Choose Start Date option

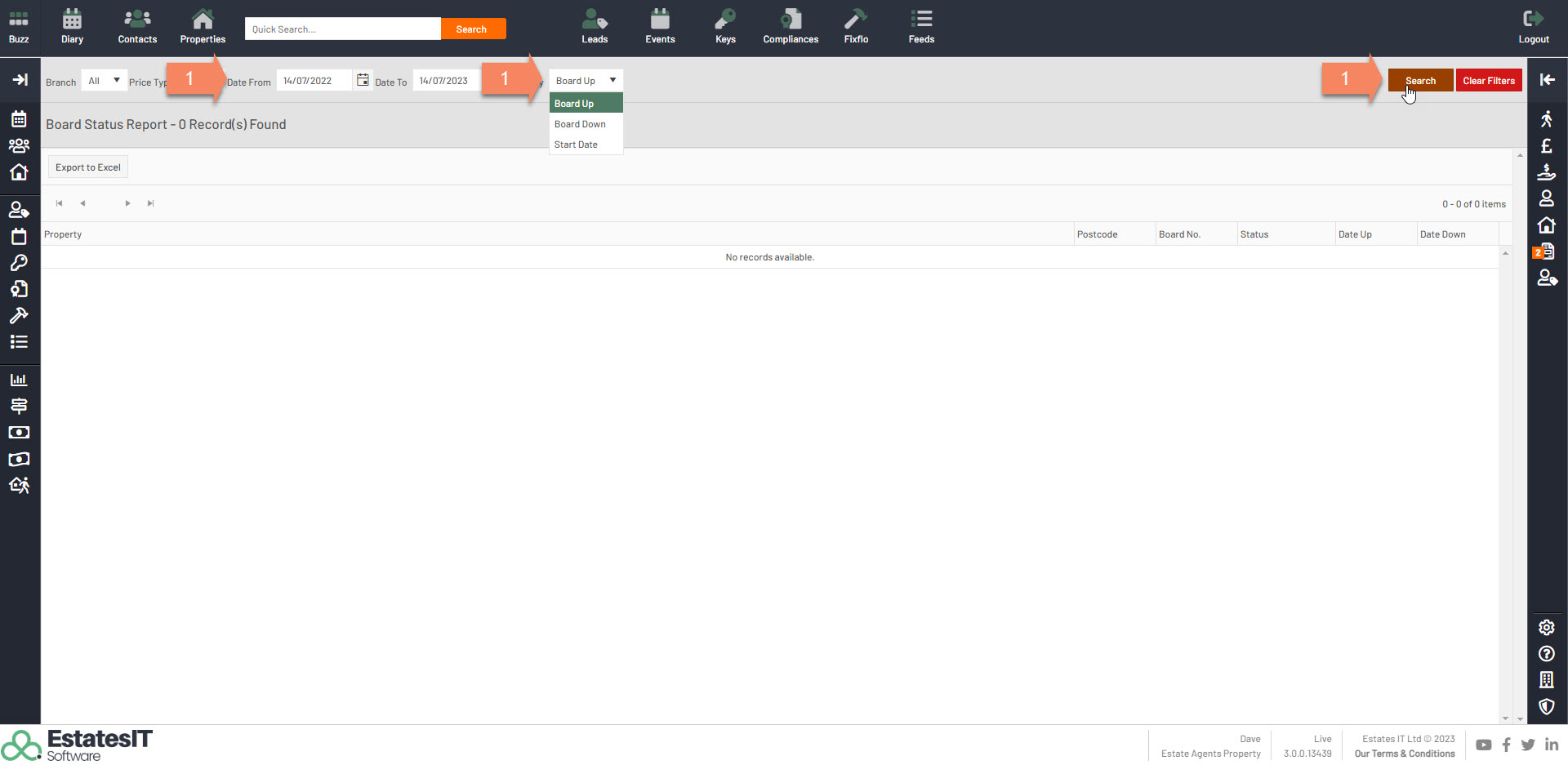tap(576, 145)
